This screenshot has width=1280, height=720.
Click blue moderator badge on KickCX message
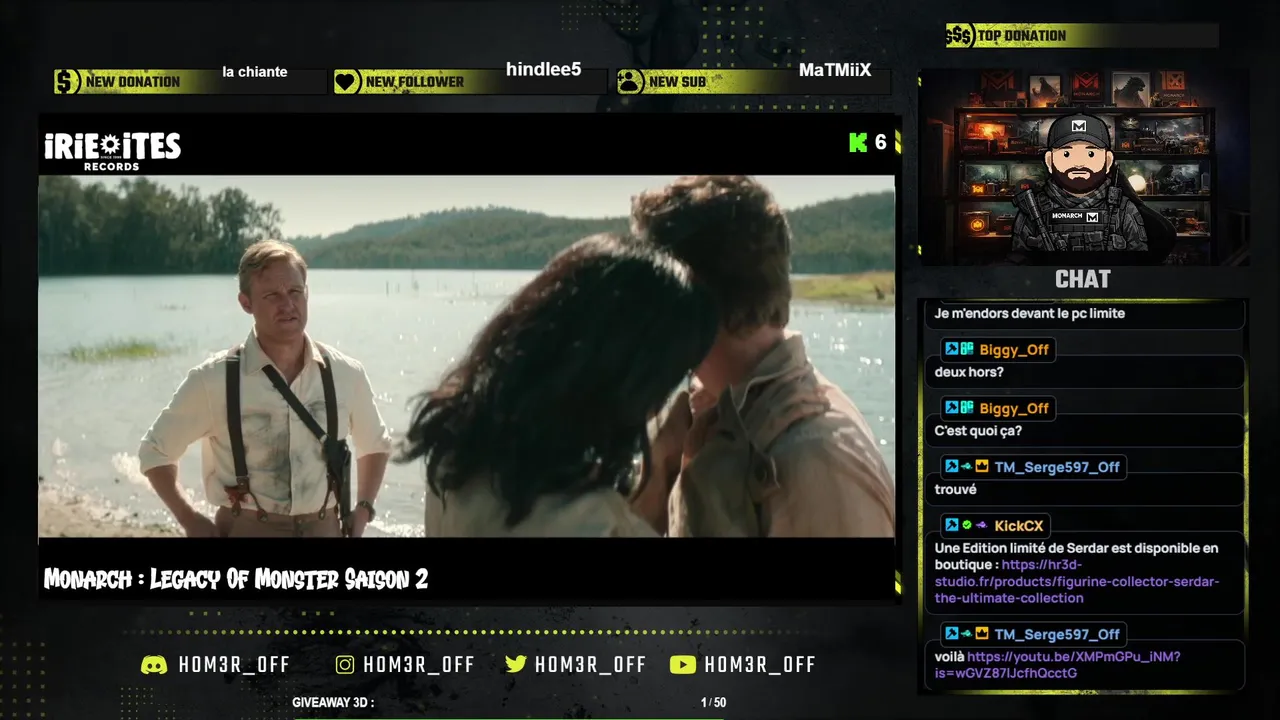click(x=952, y=525)
